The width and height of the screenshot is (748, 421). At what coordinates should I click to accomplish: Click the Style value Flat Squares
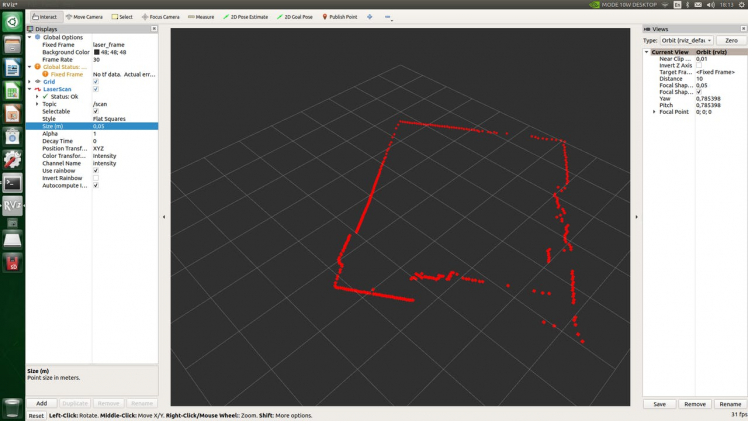109,119
